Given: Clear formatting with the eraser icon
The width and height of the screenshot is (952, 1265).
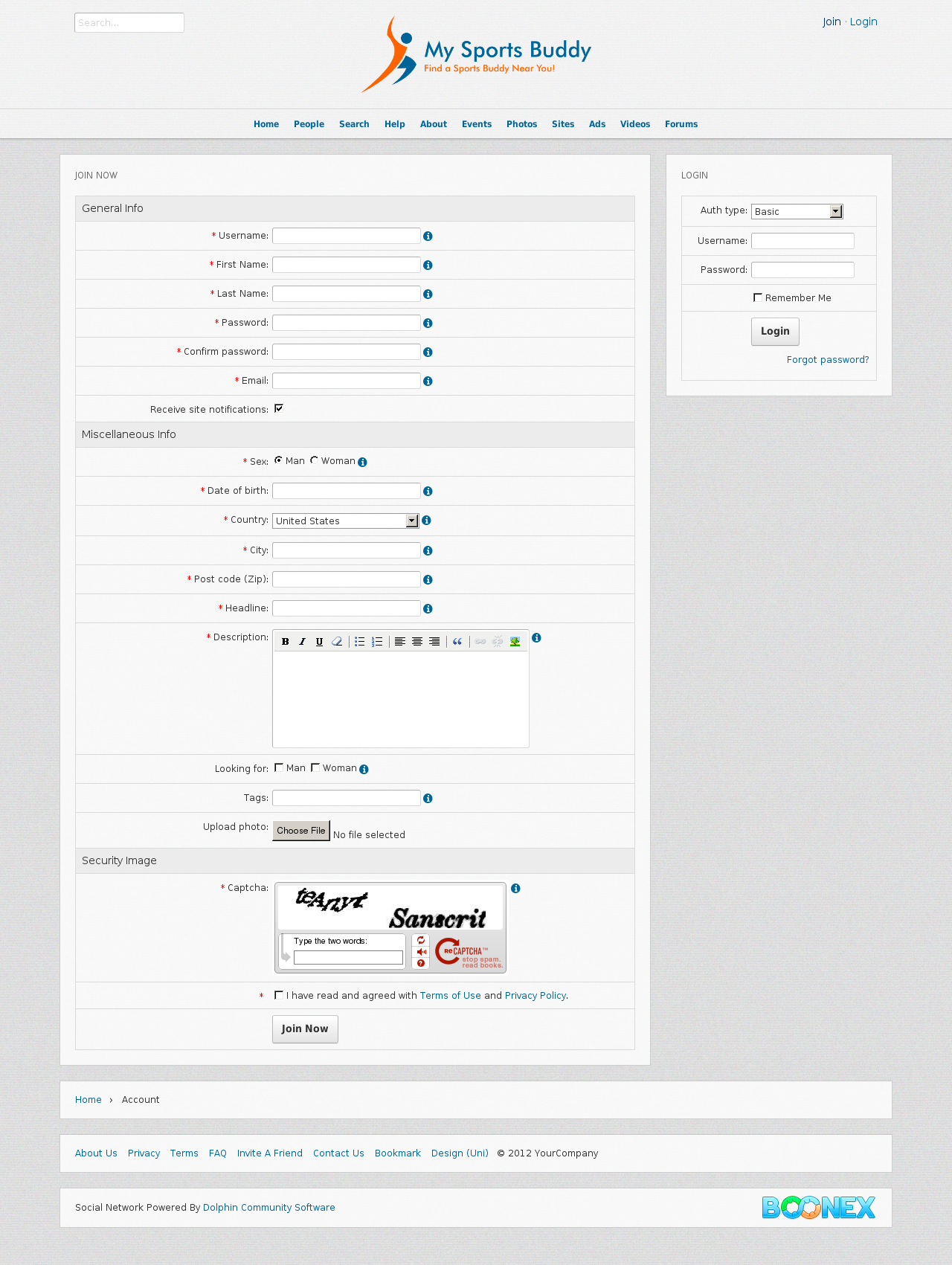Looking at the screenshot, I should [x=337, y=642].
